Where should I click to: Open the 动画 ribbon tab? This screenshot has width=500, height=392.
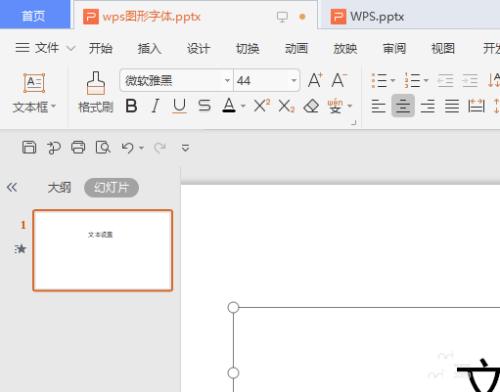coord(296,49)
